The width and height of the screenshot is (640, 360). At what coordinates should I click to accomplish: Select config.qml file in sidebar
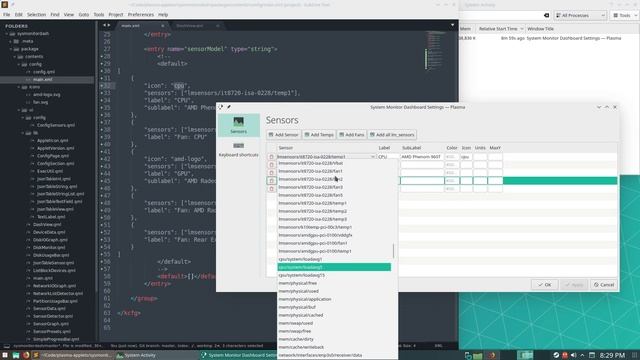[44, 72]
